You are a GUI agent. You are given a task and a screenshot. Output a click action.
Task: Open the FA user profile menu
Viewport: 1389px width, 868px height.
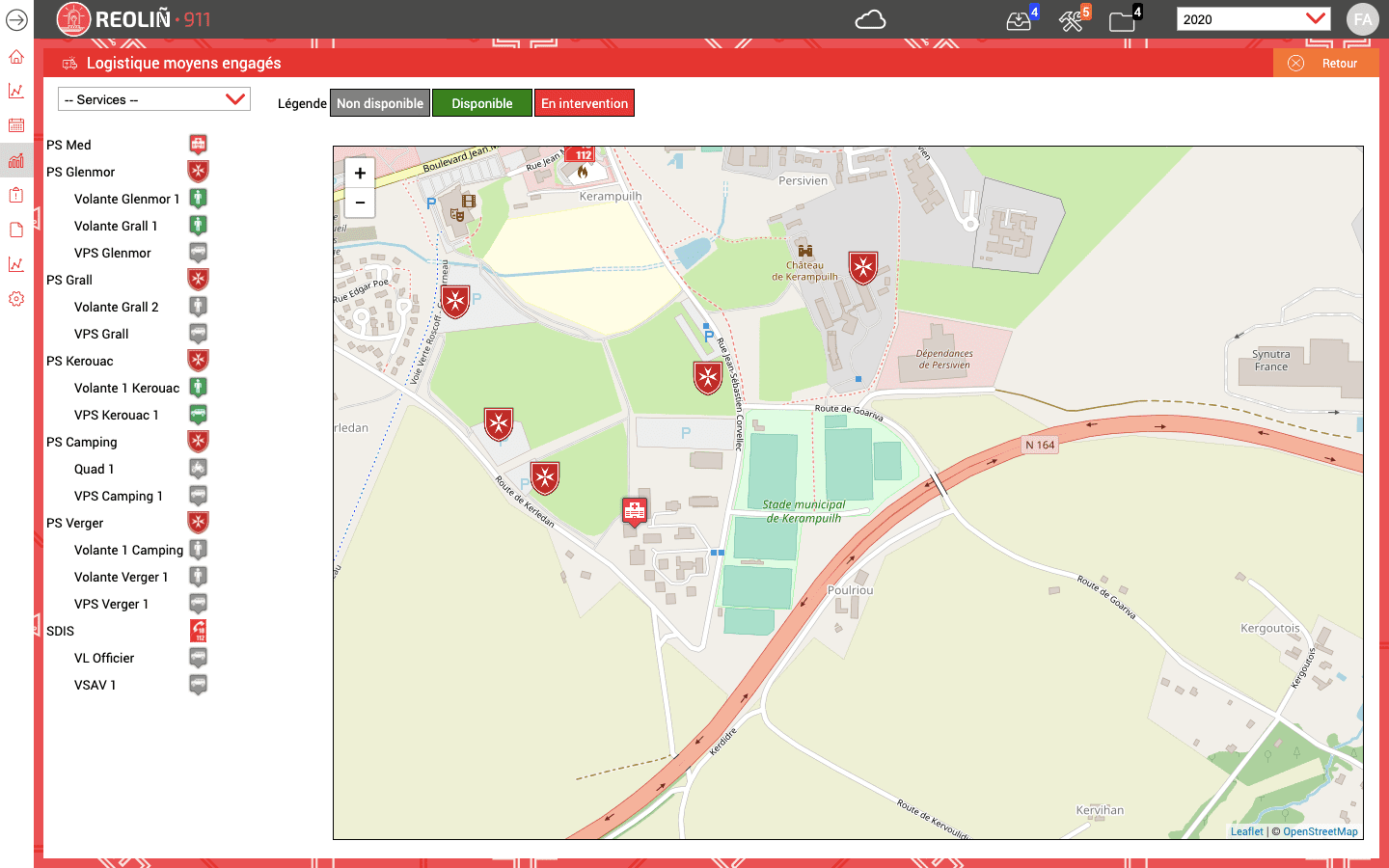tap(1363, 18)
